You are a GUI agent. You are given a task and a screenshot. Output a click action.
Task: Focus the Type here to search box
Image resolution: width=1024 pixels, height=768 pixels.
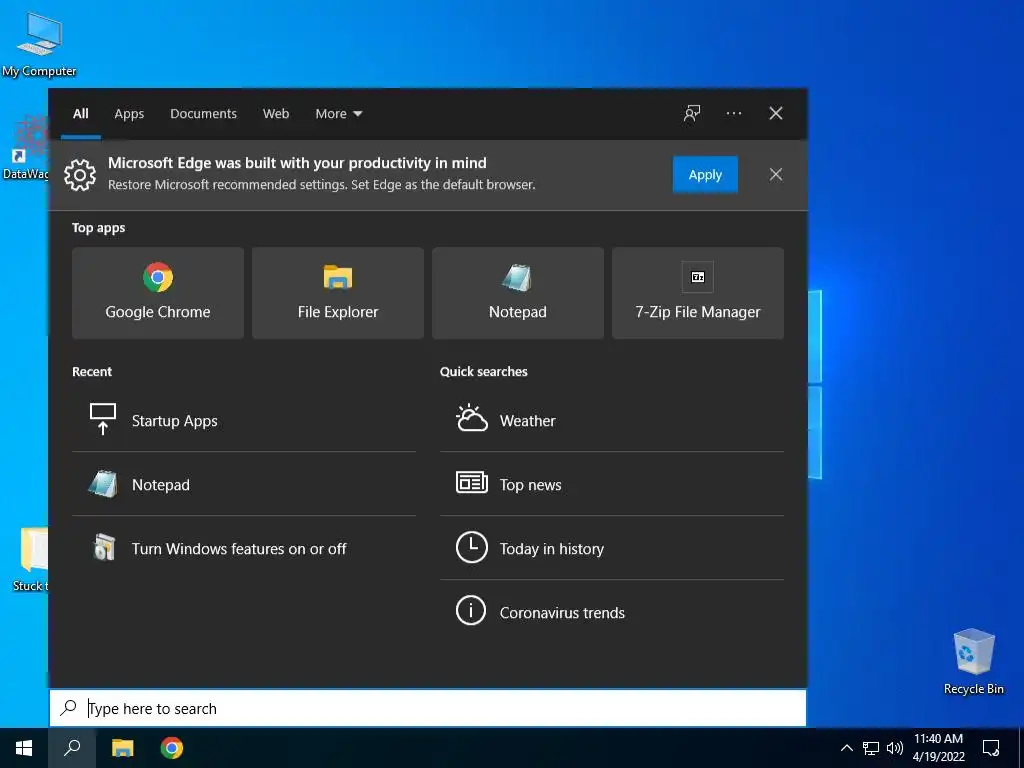pos(428,708)
